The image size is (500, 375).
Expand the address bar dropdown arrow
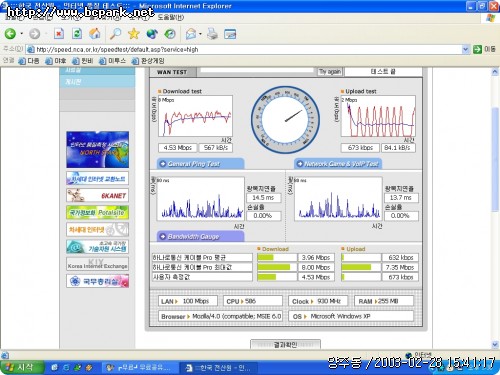466,49
